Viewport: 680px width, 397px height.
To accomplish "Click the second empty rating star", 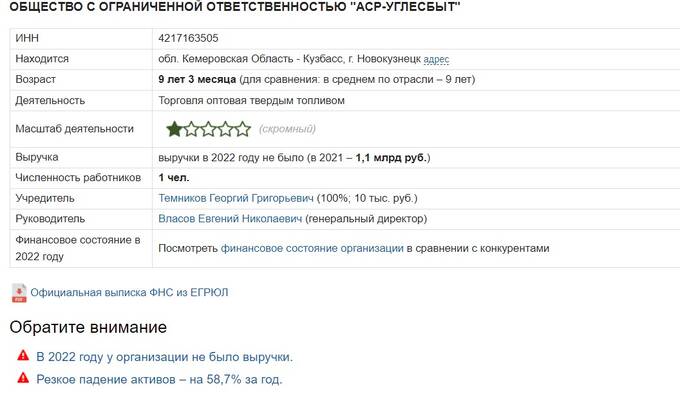I will 191,129.
